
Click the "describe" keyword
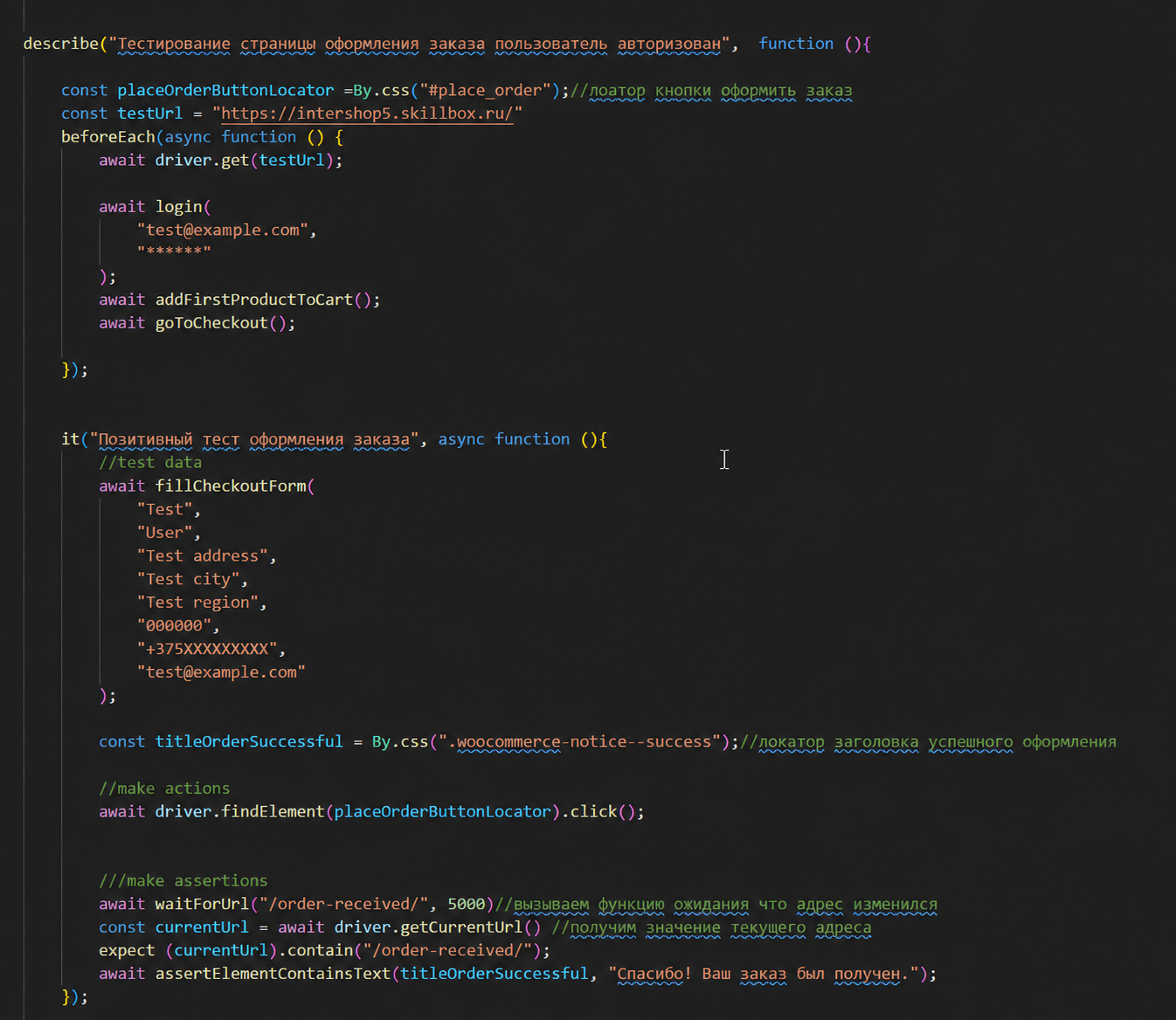click(x=61, y=44)
